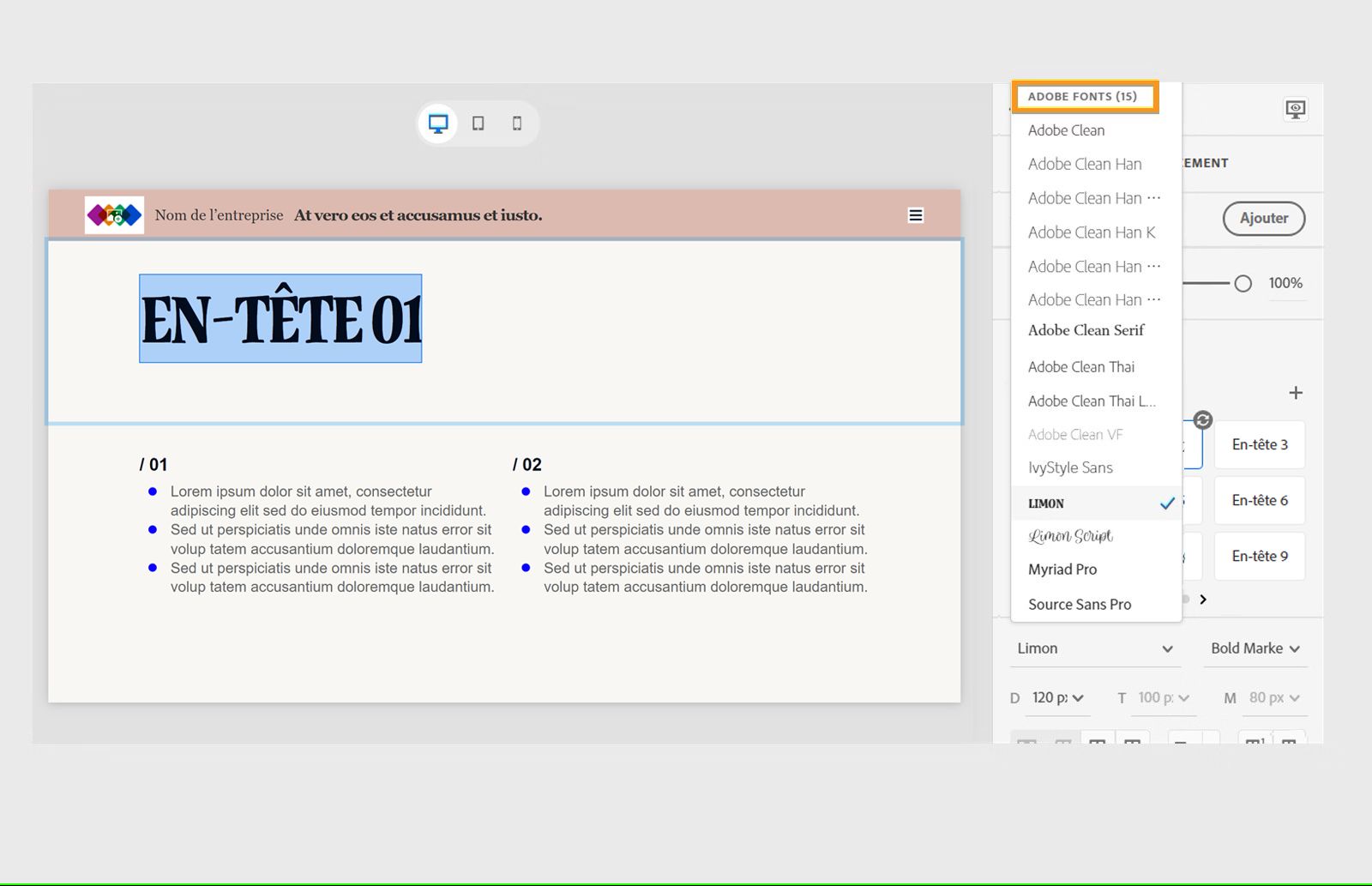
Task: Click the opacity slider handle
Action: [1243, 284]
